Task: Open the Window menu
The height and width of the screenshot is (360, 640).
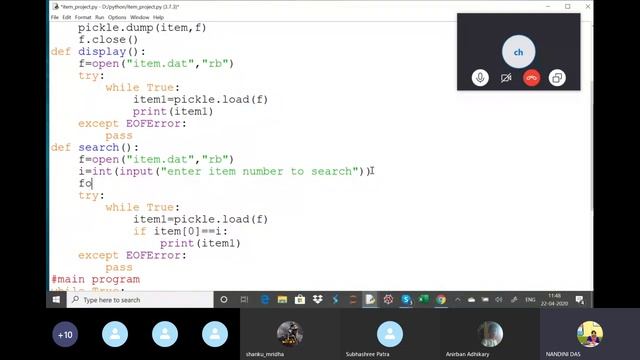Action: coord(140,18)
